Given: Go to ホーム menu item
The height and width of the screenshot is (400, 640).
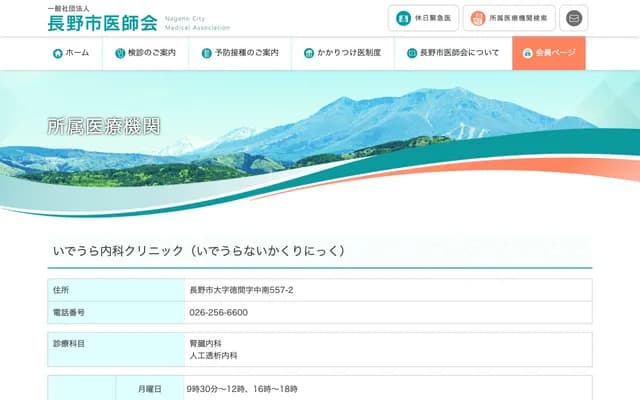Looking at the screenshot, I should [x=71, y=53].
